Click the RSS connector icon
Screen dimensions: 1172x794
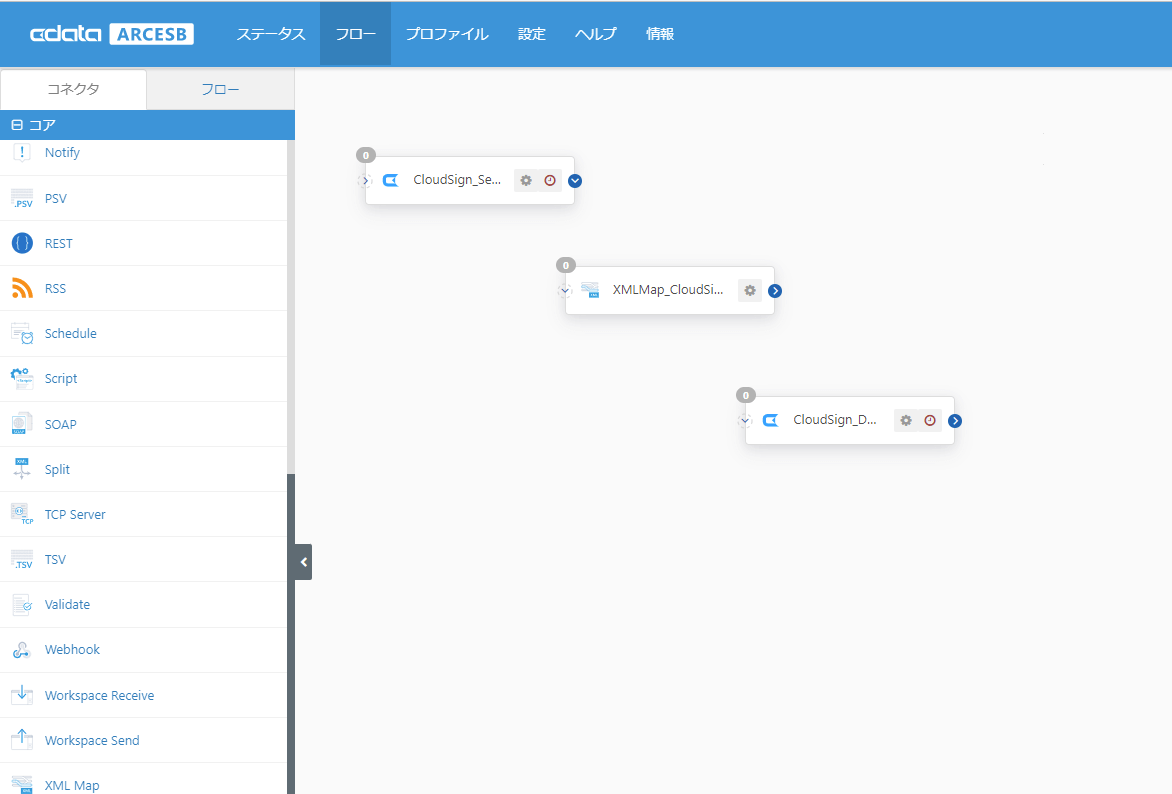point(22,288)
